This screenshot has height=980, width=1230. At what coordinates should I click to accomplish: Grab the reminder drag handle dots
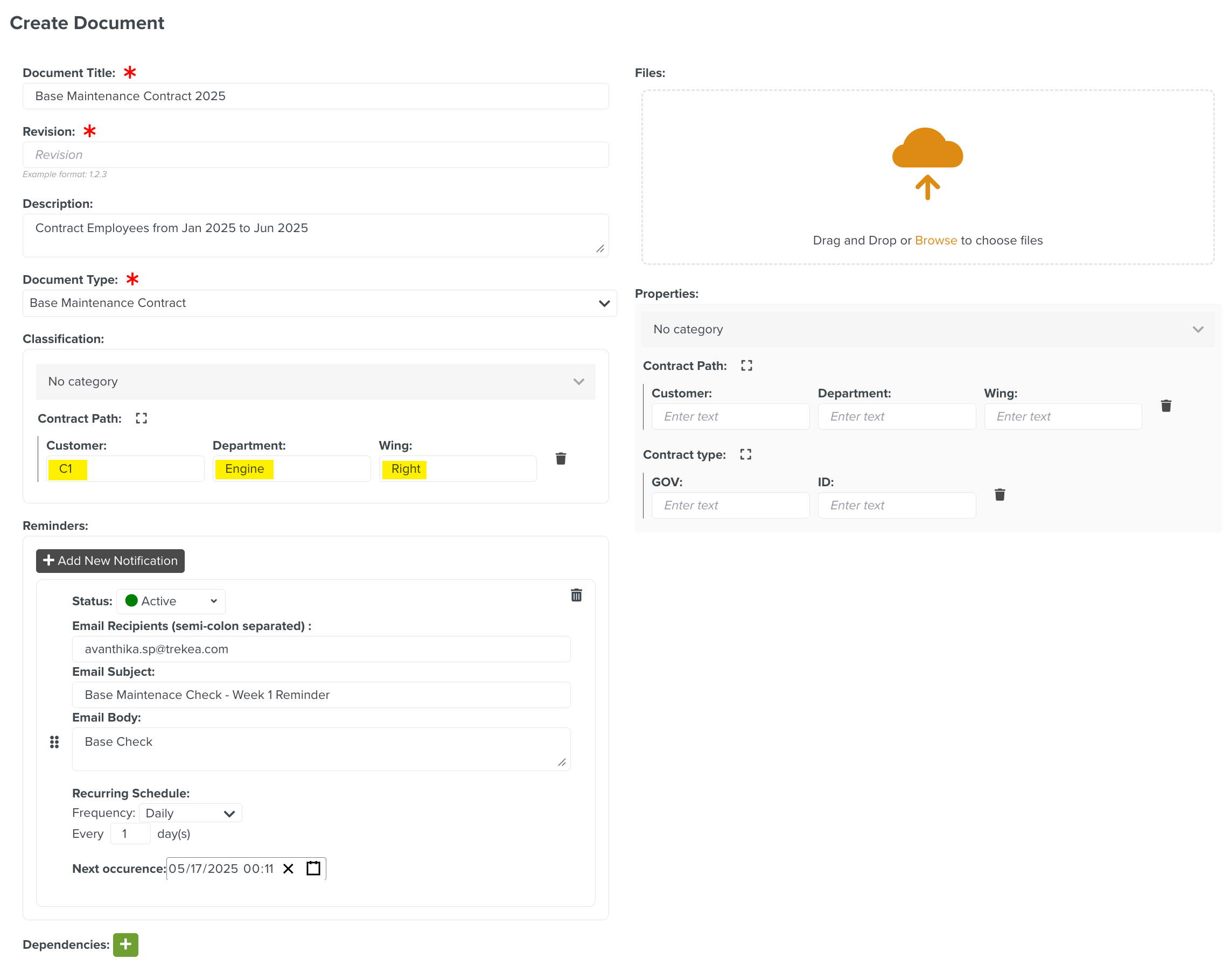pos(54,741)
